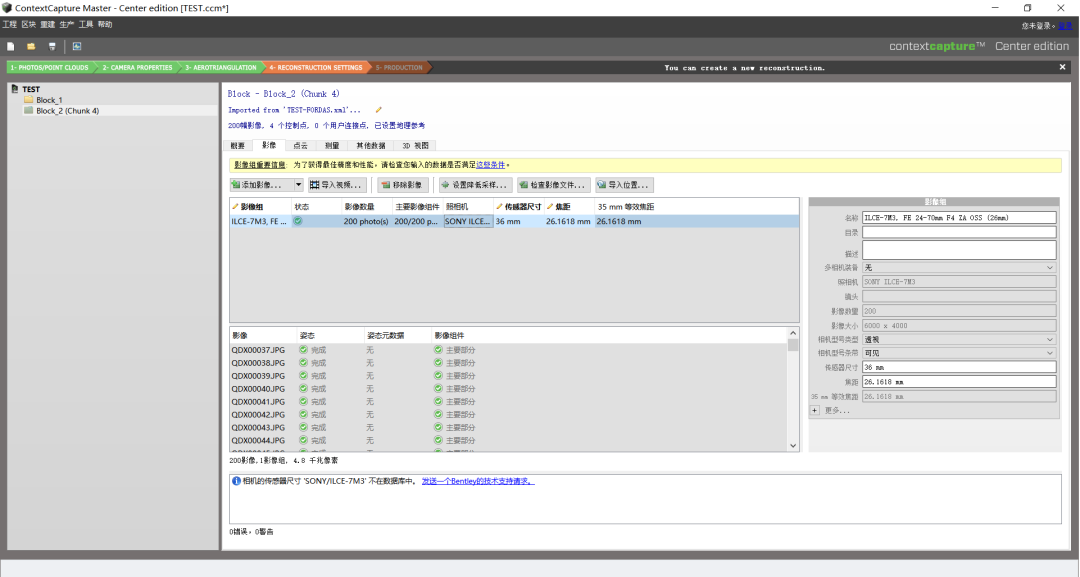Open the 添加影像 dropdown arrow

298,185
